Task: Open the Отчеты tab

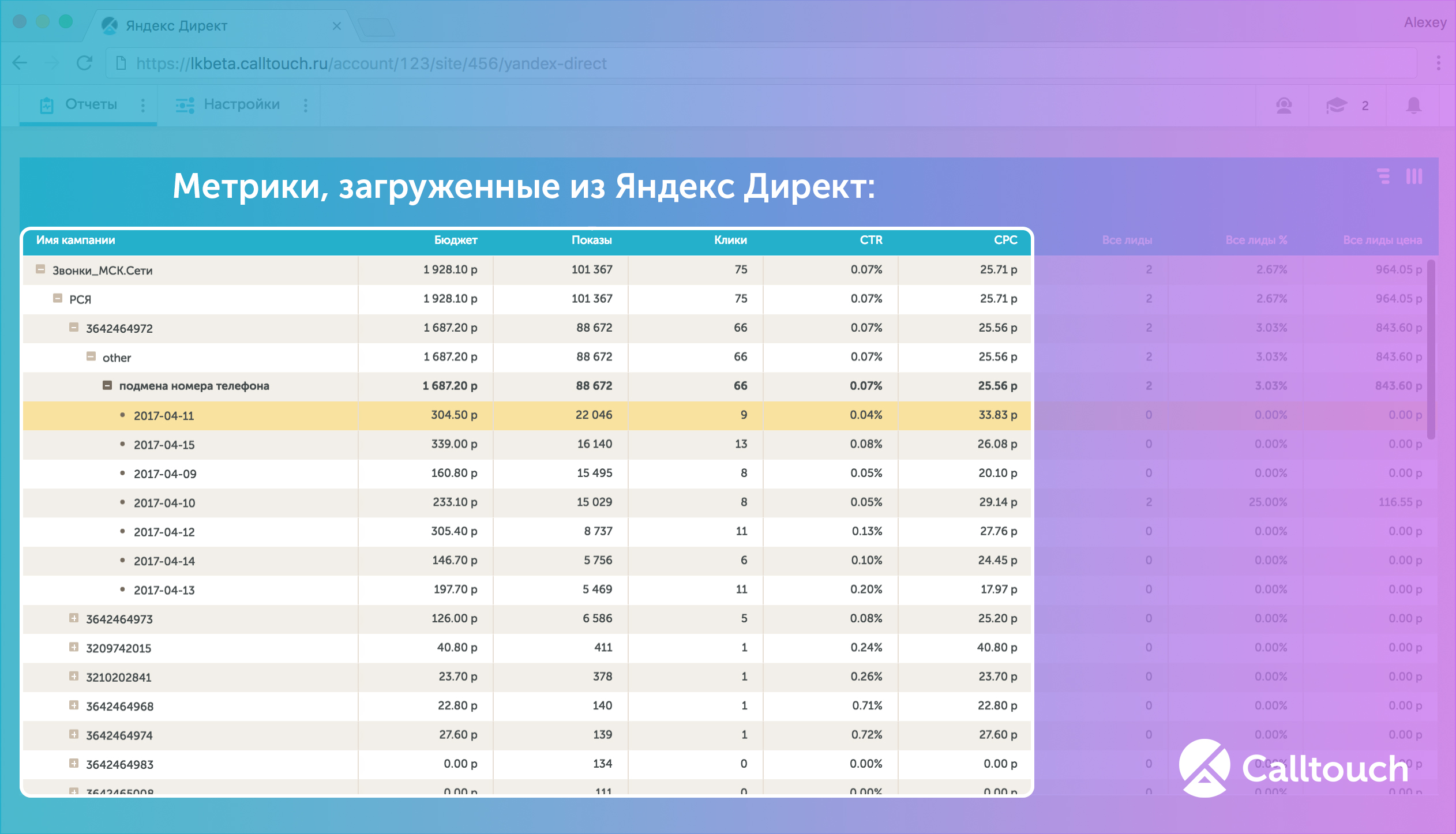Action: [88, 105]
